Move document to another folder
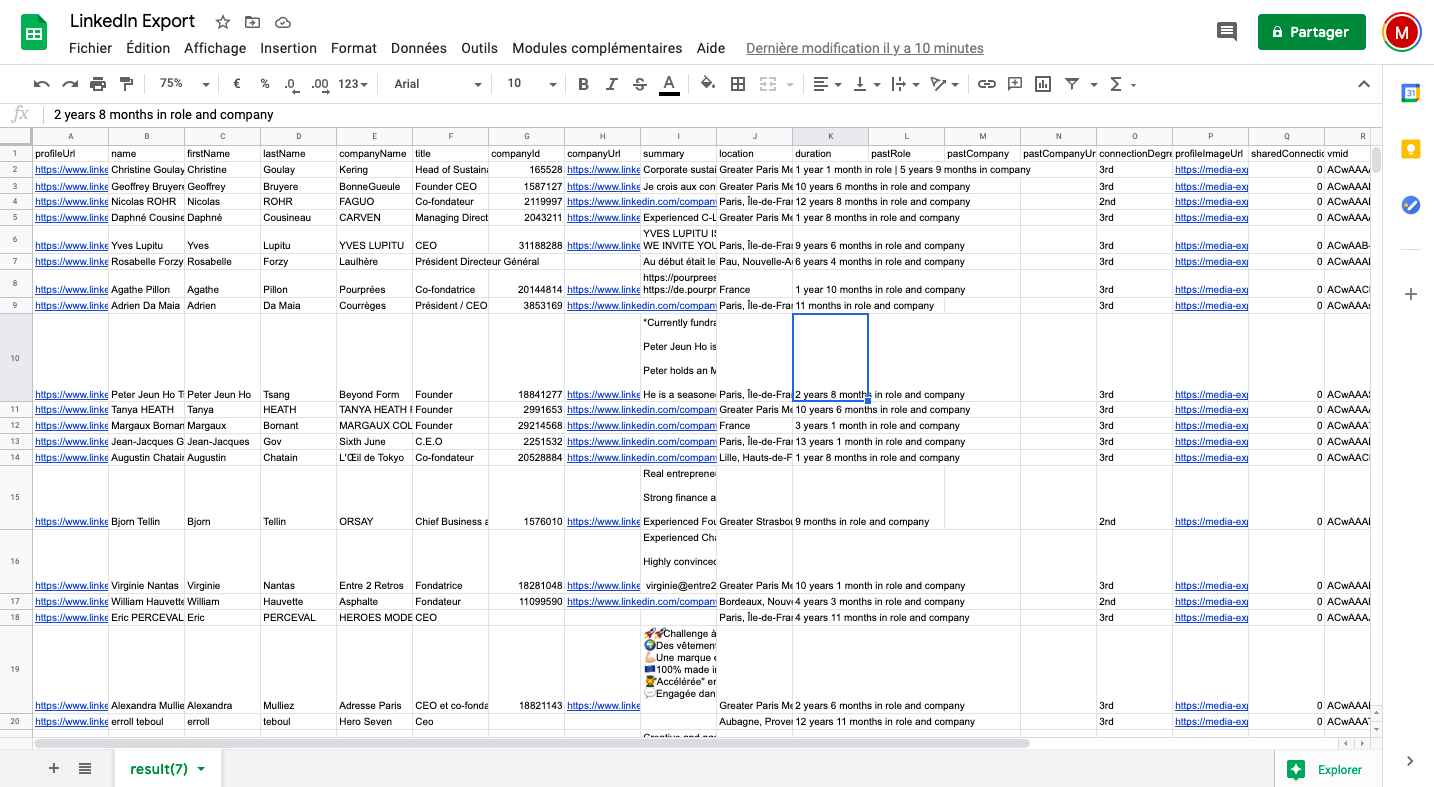1434x787 pixels. [x=252, y=22]
